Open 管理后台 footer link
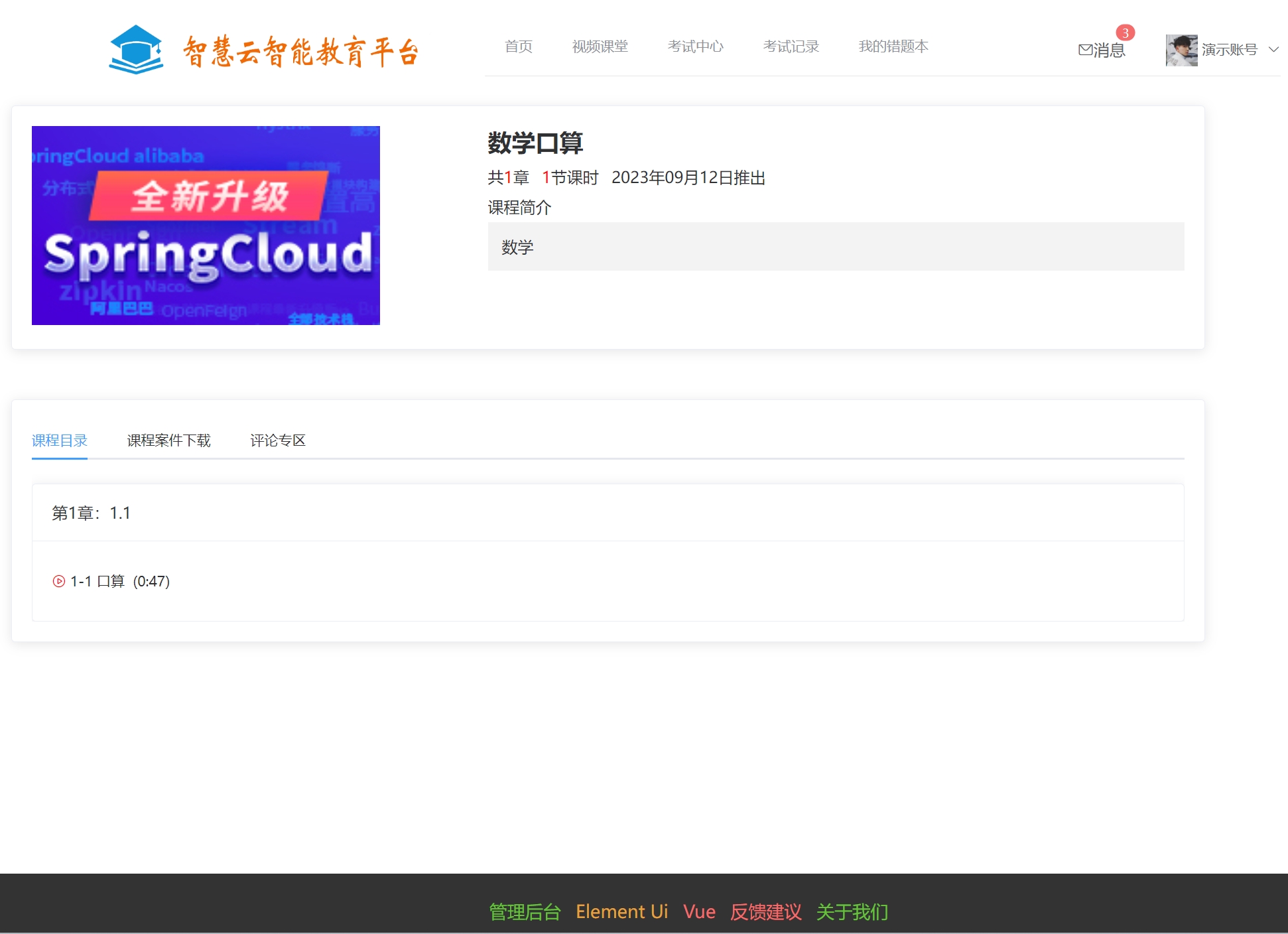 [x=525, y=911]
